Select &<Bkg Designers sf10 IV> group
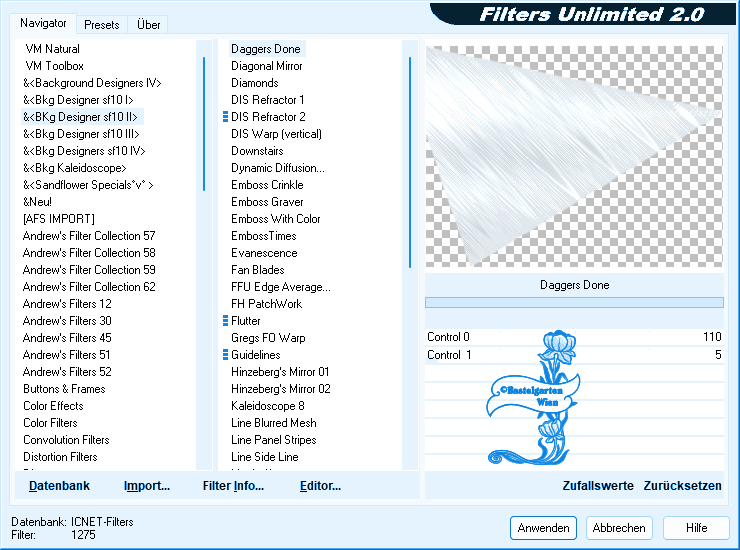 point(84,151)
